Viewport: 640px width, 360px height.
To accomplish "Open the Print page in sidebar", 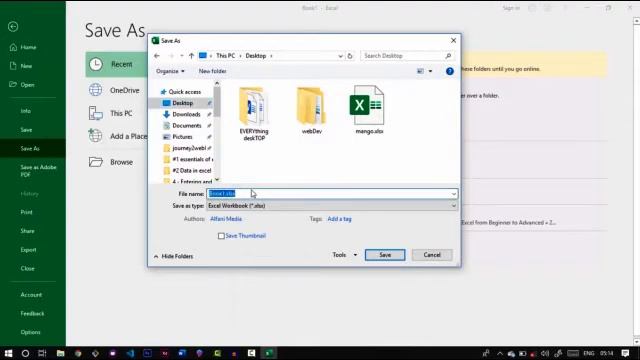I will pyautogui.click(x=27, y=212).
